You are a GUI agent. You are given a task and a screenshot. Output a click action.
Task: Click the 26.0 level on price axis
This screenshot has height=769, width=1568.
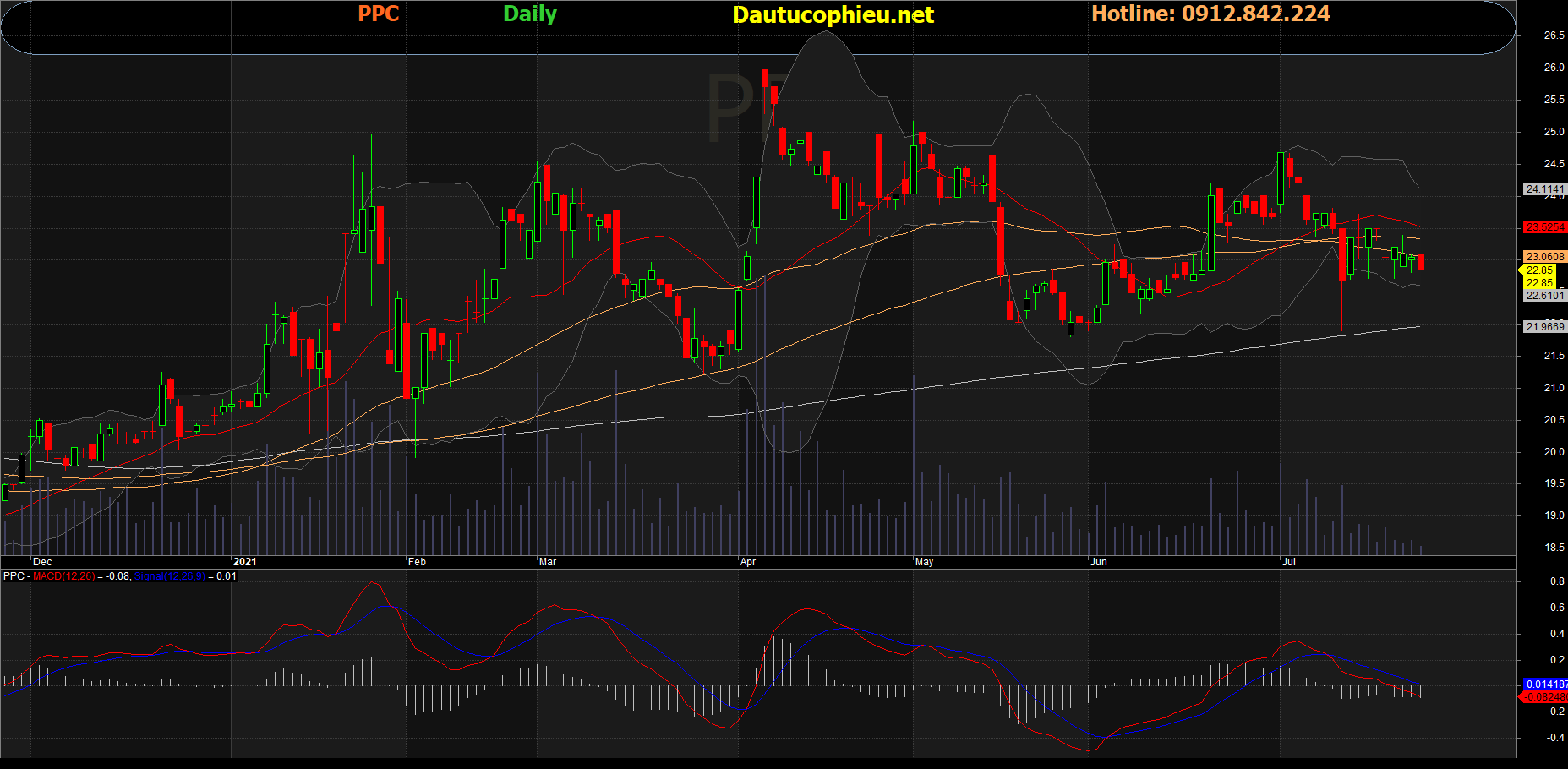1554,68
